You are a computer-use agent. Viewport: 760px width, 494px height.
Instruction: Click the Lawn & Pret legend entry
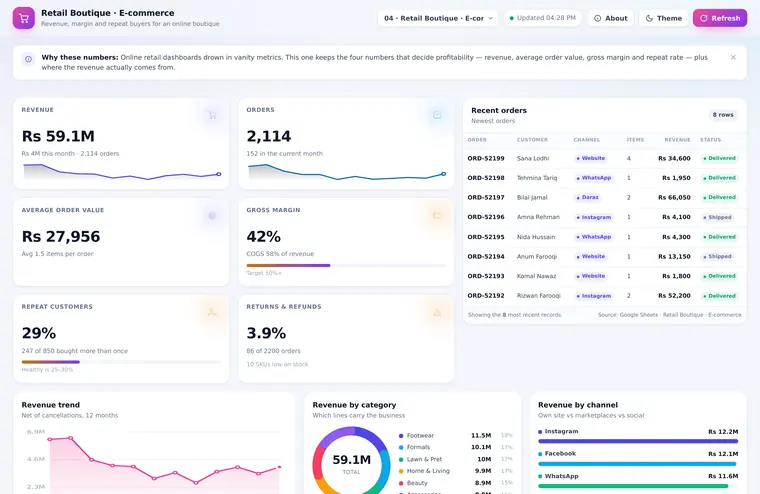455,459
